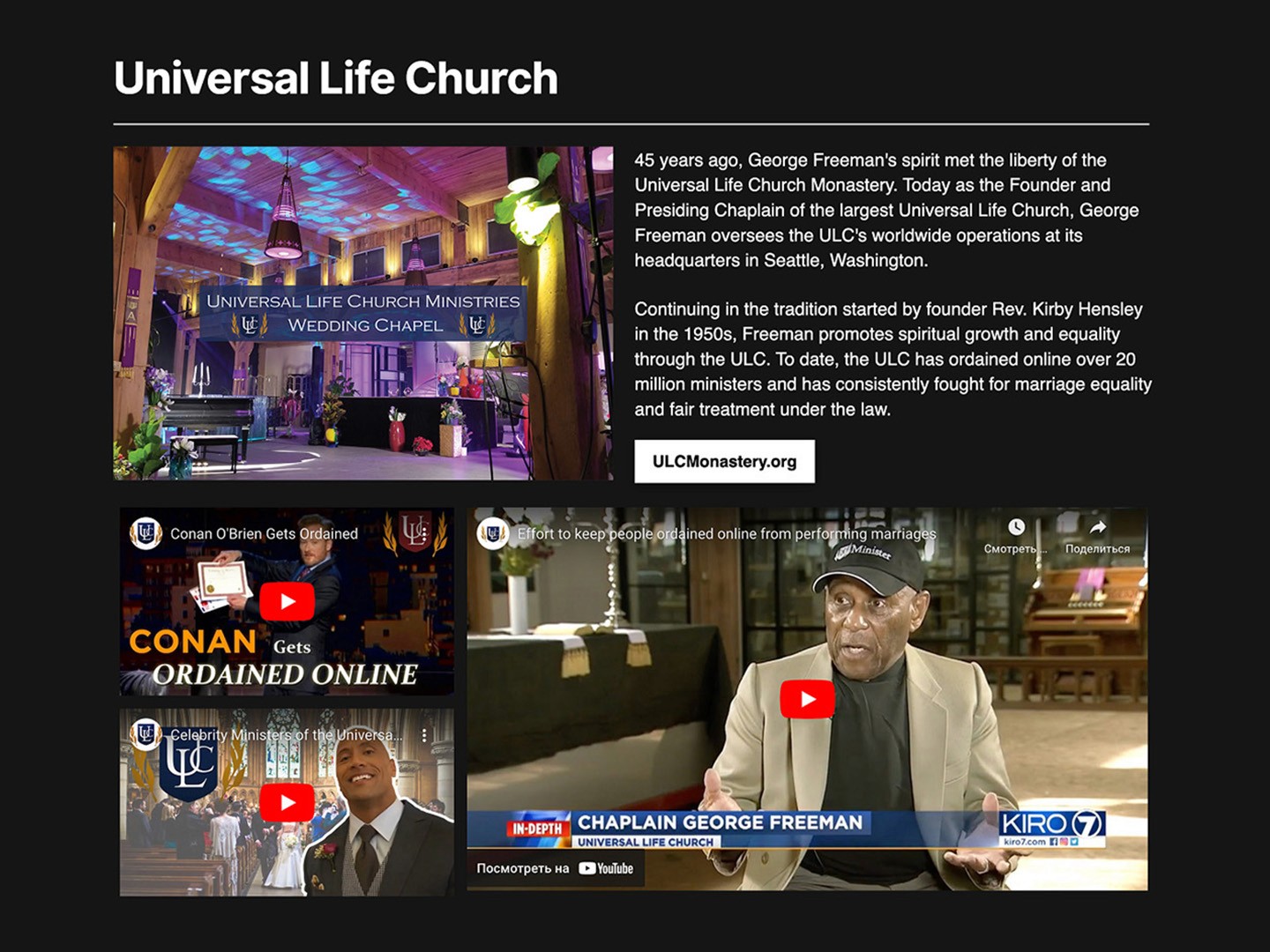Open the 'Celebrity Ministers of the Universa...' title
This screenshot has height=952, width=1270.
pyautogui.click(x=286, y=734)
